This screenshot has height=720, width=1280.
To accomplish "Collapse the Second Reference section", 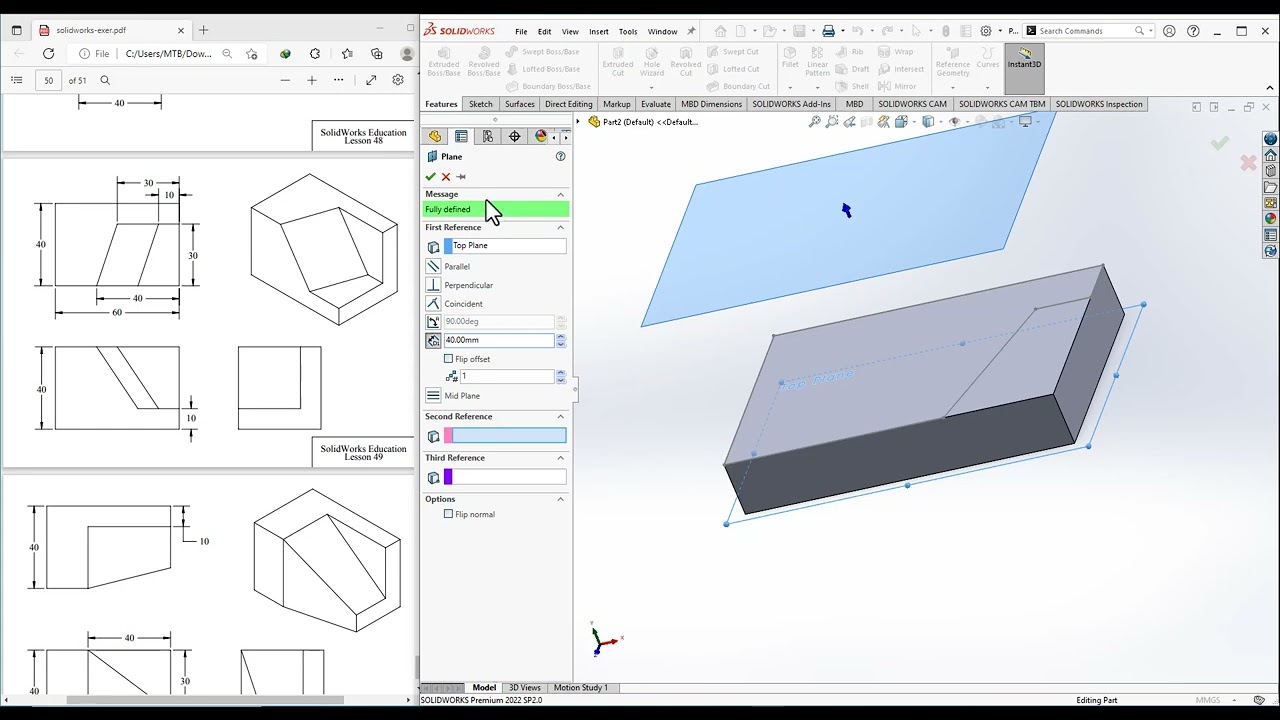I will [x=560, y=416].
